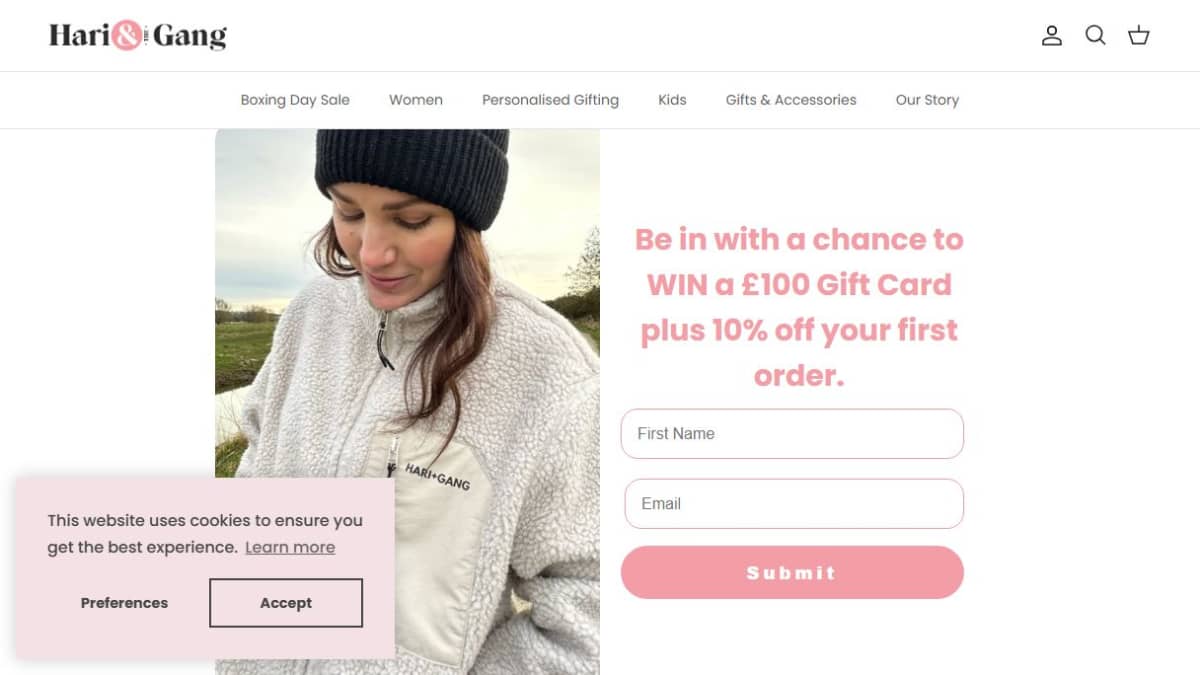
Task: Open the account profile icon
Action: coord(1051,36)
